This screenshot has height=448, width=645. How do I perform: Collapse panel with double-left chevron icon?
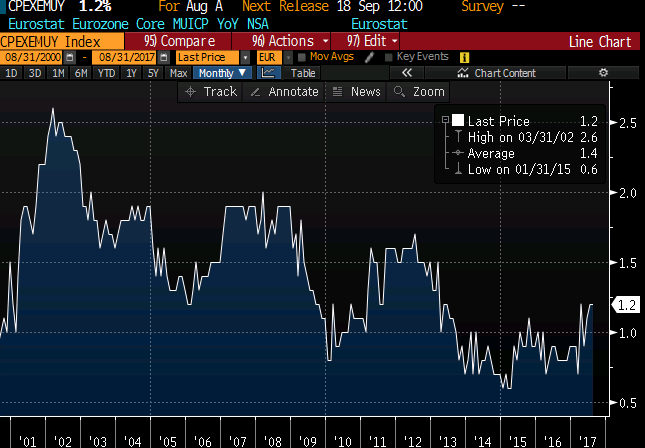click(x=408, y=73)
